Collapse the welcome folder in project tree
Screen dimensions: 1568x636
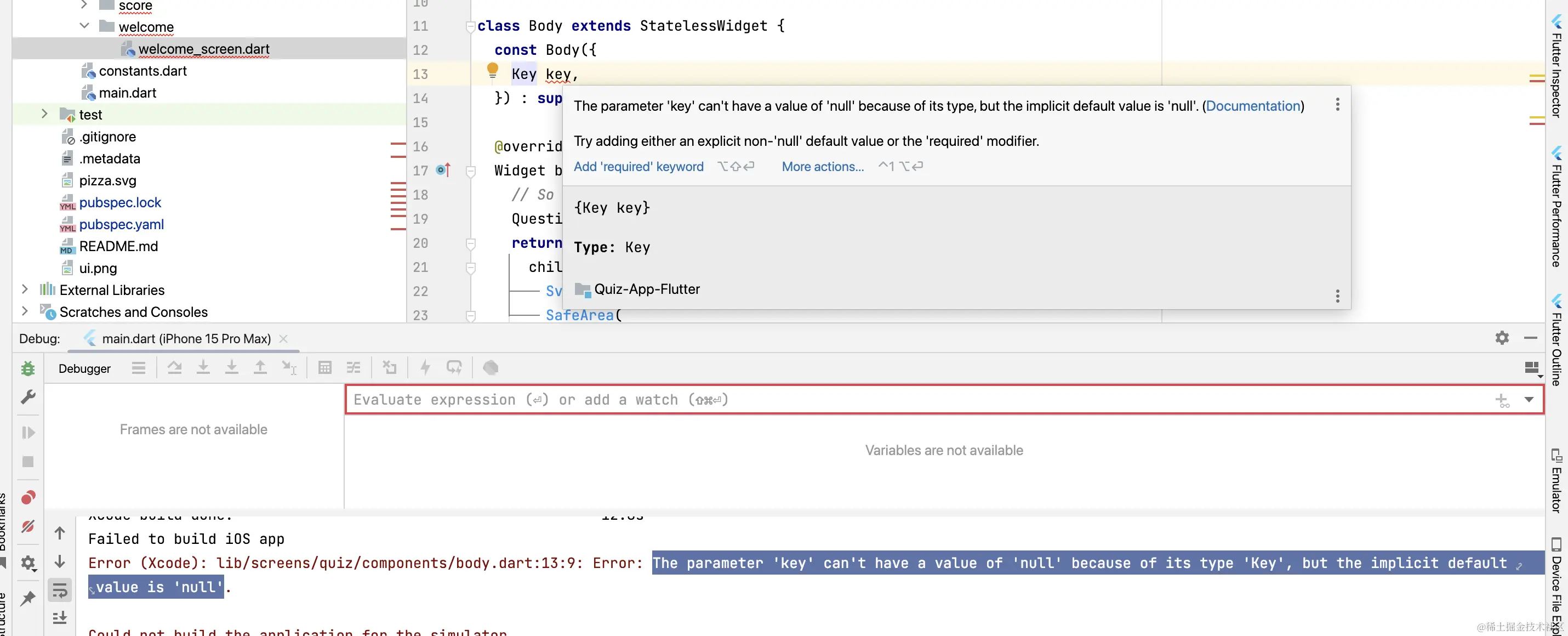point(84,26)
